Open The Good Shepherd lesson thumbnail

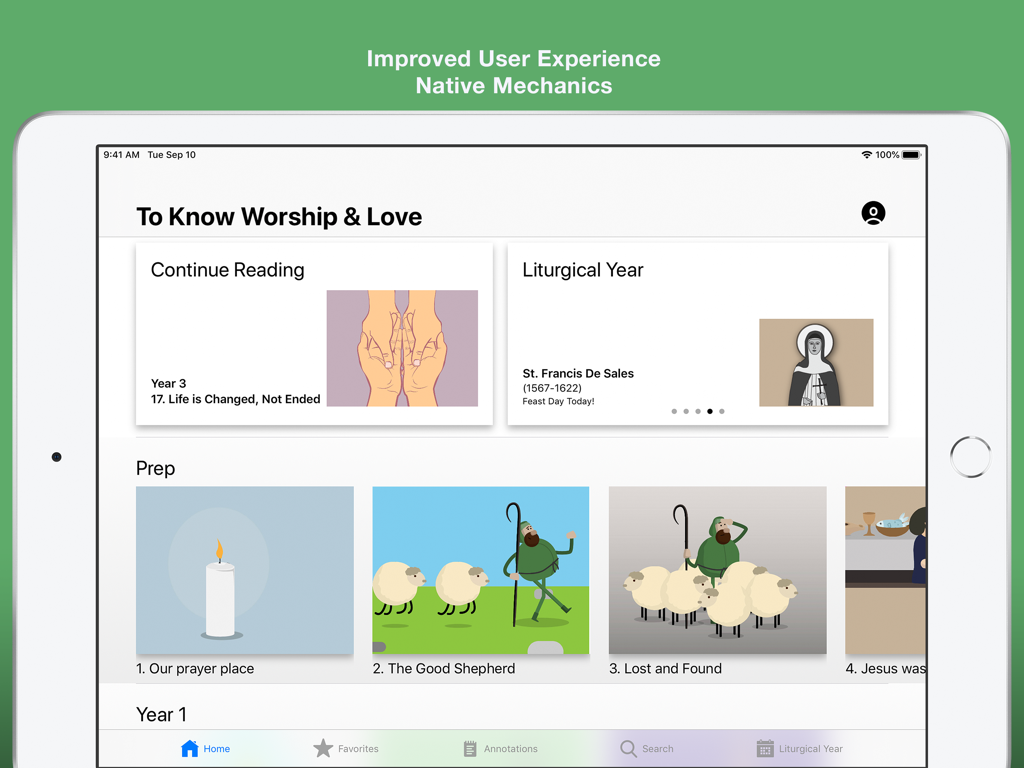coord(481,570)
